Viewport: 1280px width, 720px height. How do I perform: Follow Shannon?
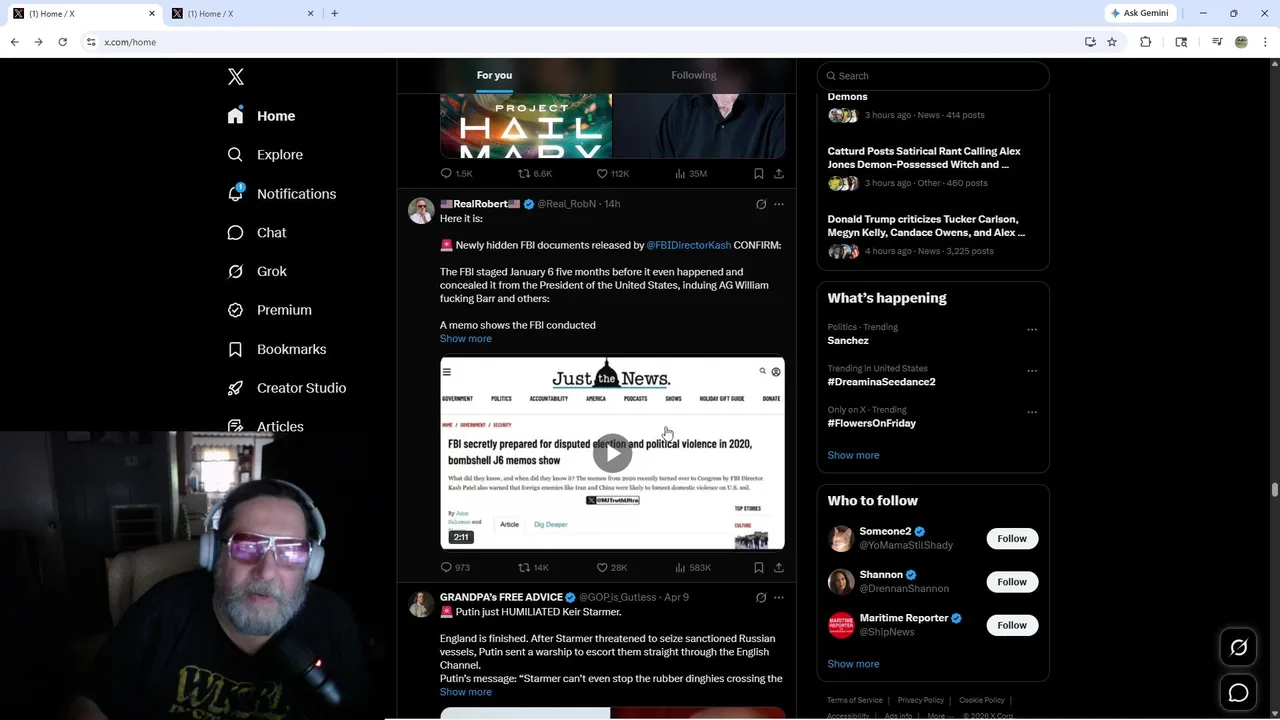tap(1012, 582)
